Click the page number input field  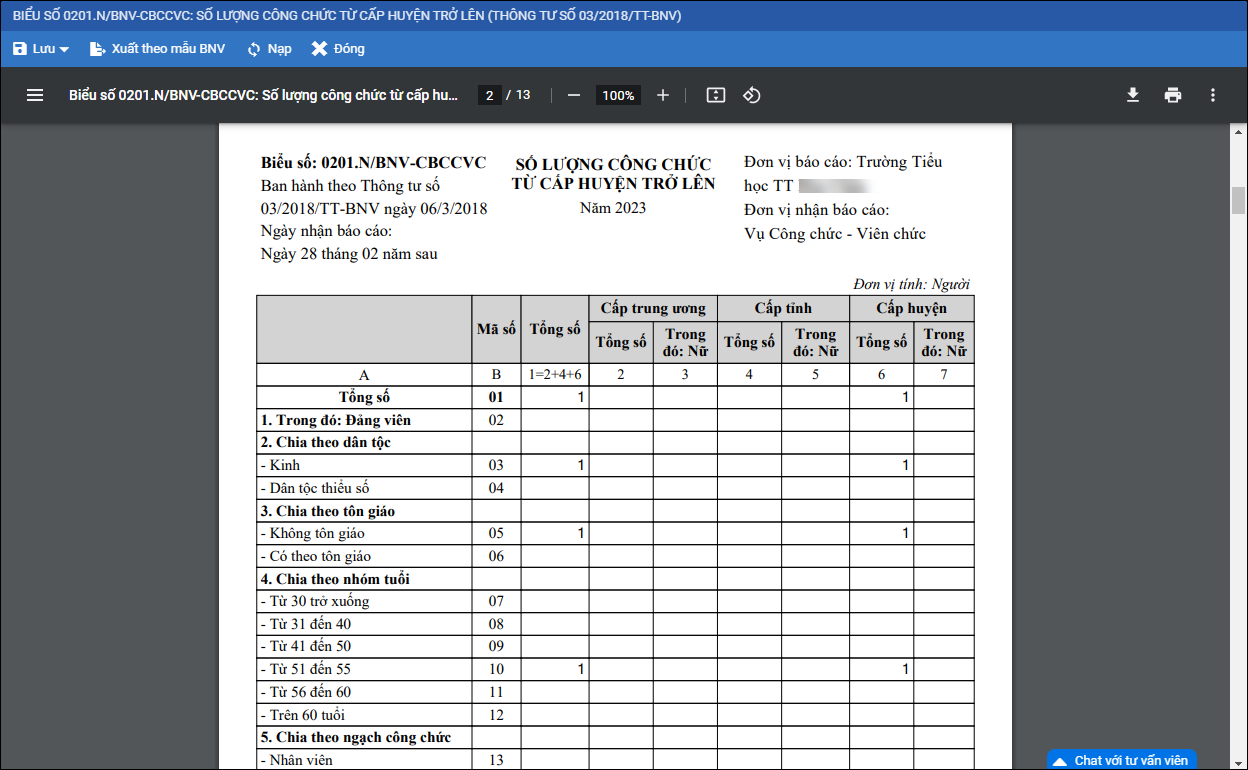click(x=489, y=95)
